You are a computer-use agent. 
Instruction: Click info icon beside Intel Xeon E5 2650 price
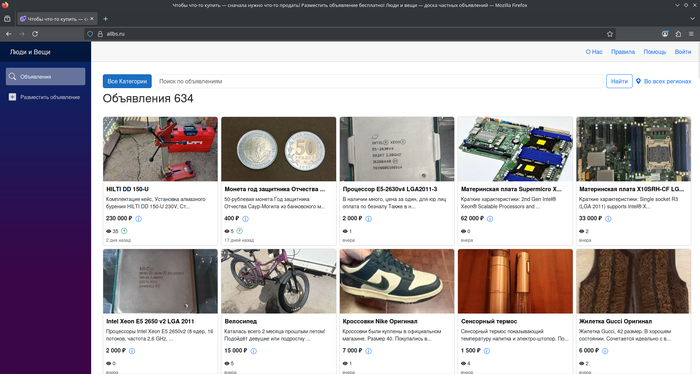coord(132,351)
